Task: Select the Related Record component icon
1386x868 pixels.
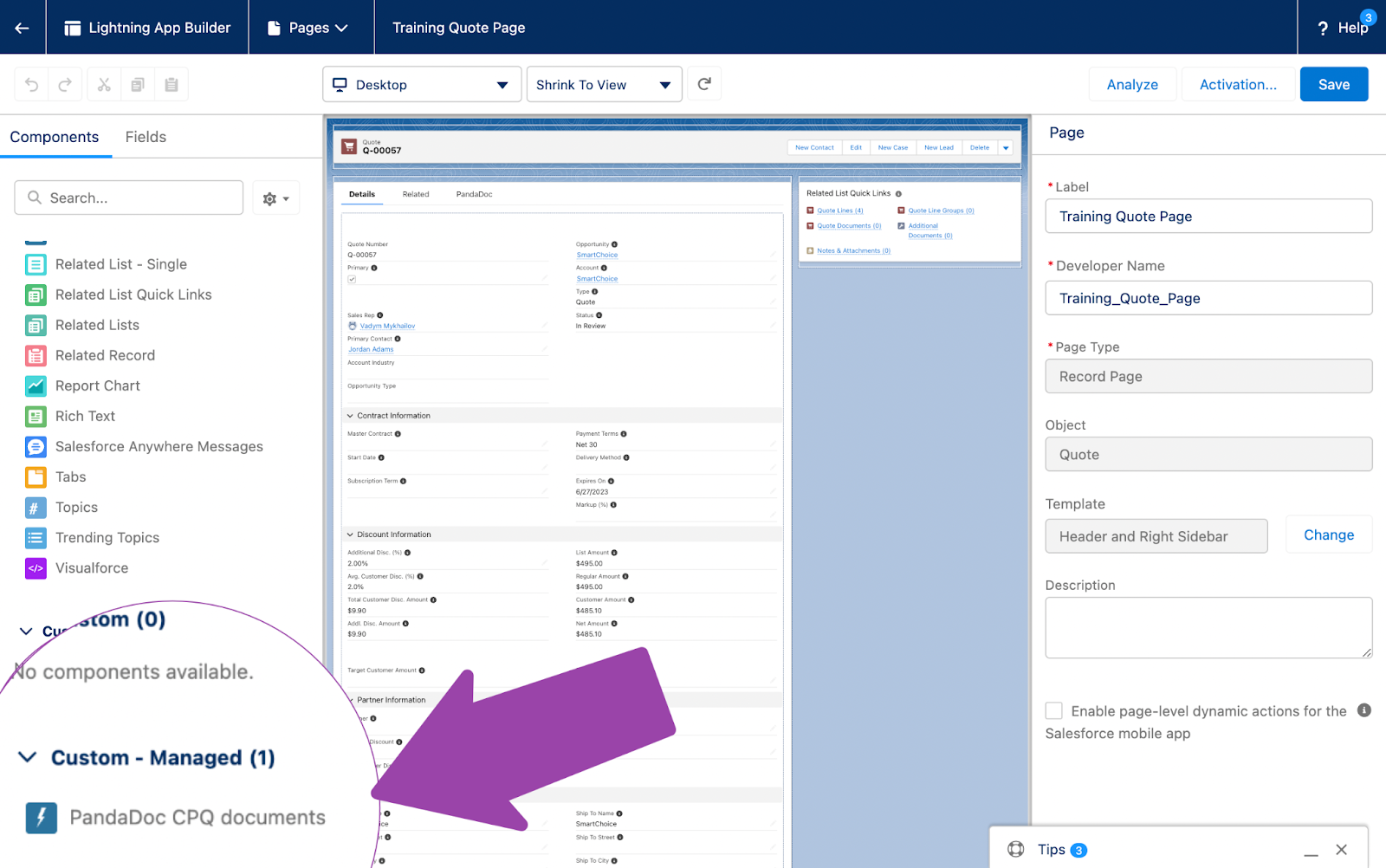Action: 36,355
